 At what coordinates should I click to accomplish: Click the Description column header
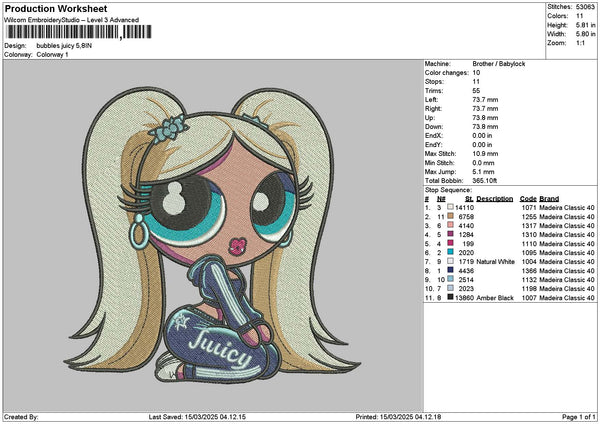494,199
